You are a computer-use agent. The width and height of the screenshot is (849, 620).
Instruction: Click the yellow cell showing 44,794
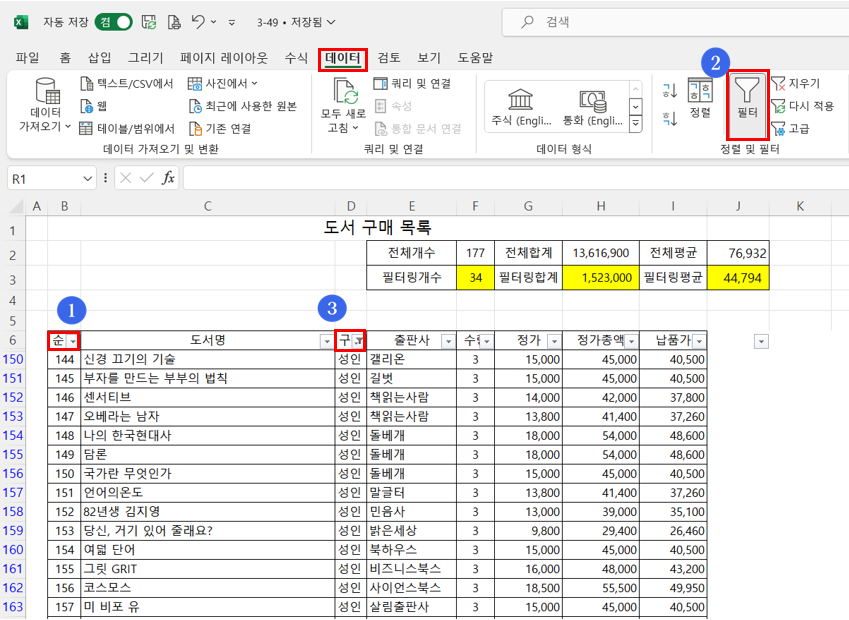click(x=738, y=278)
